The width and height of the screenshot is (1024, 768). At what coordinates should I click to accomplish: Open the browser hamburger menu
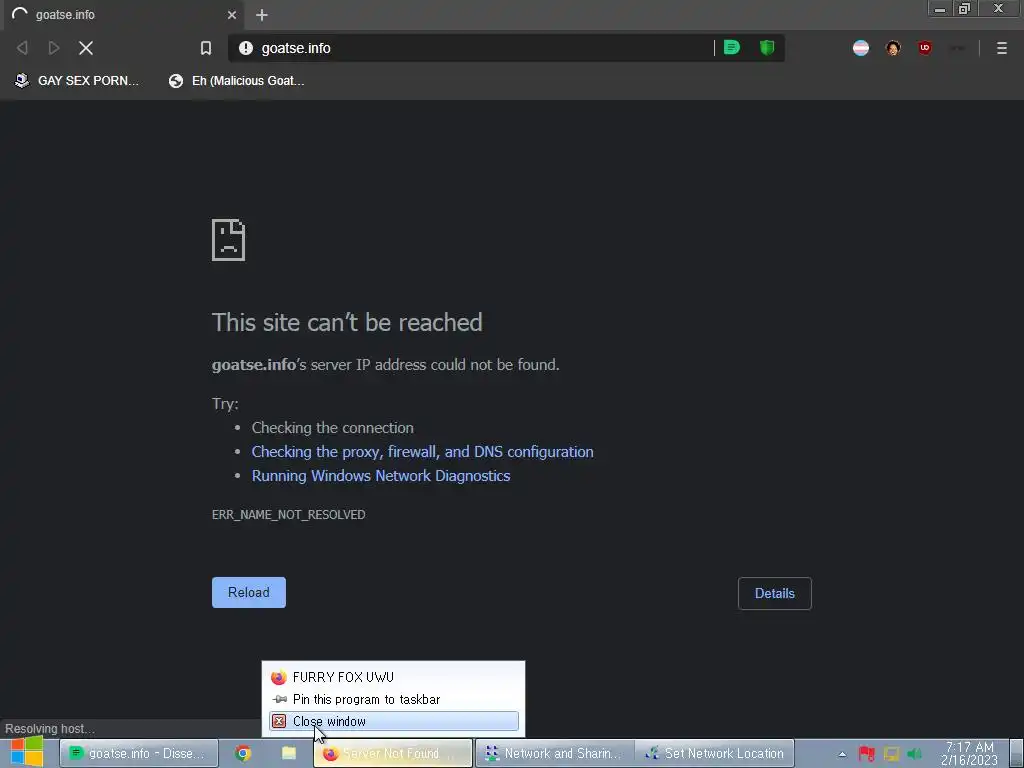pos(1002,48)
